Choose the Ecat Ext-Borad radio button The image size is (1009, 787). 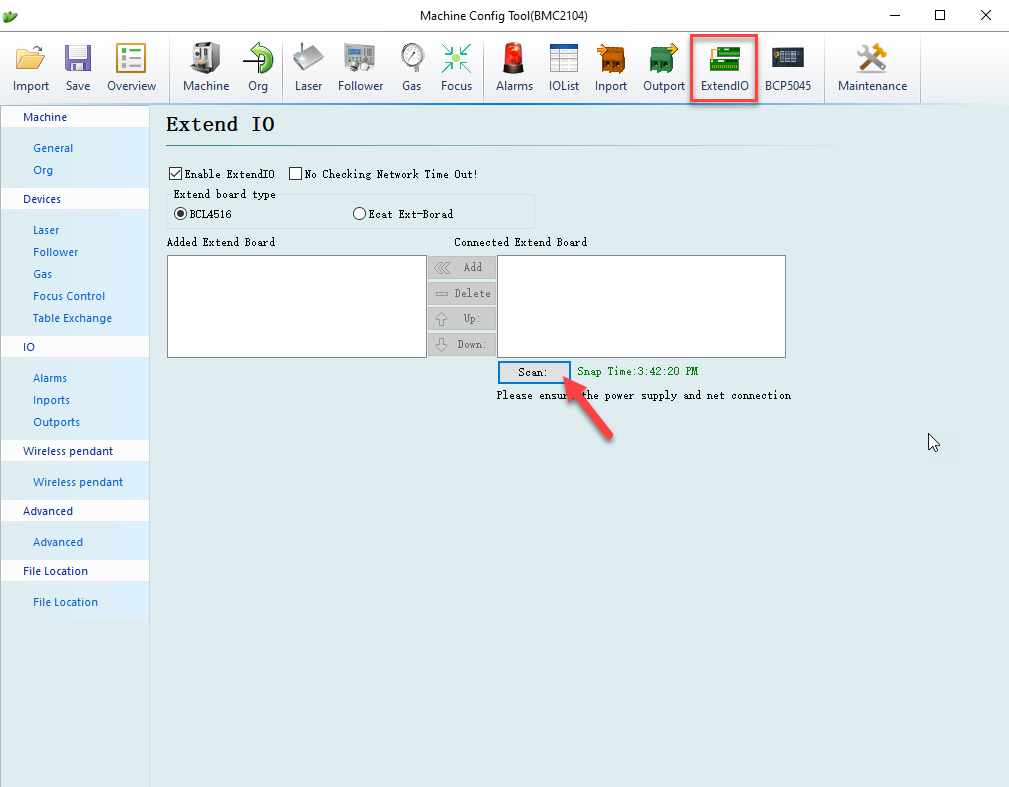(360, 214)
